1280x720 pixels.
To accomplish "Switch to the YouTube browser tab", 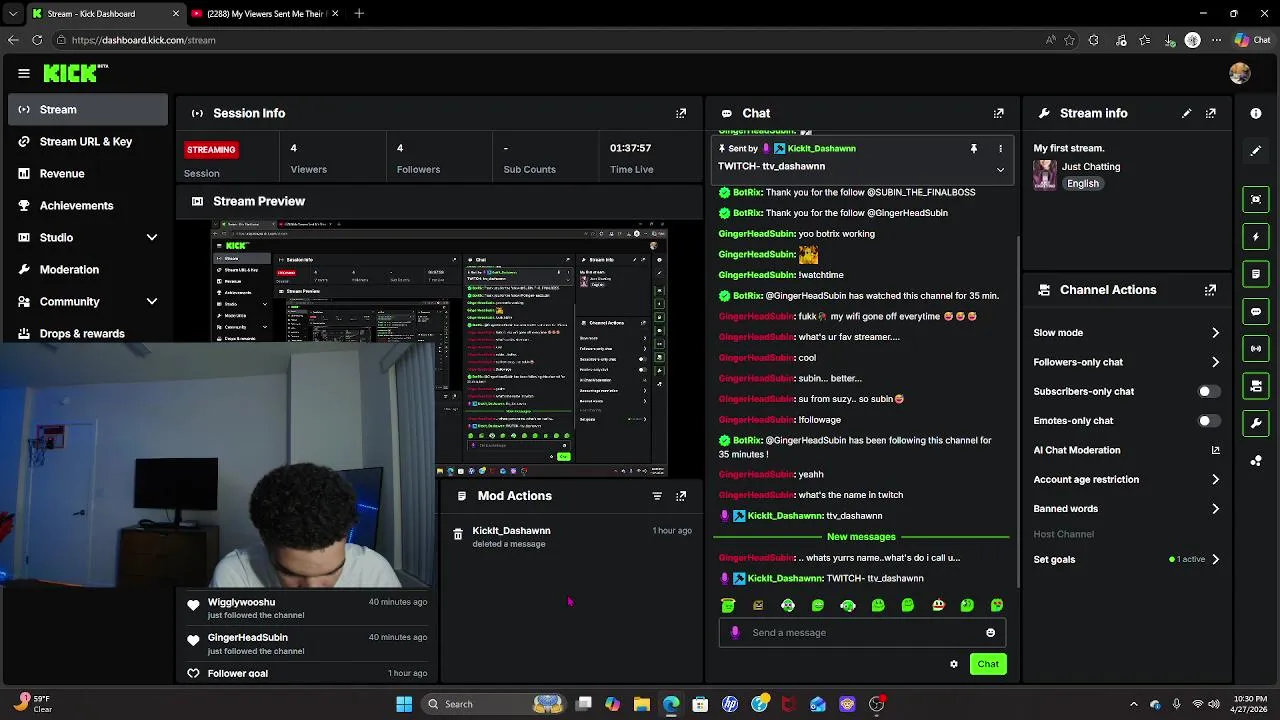I will coord(265,14).
